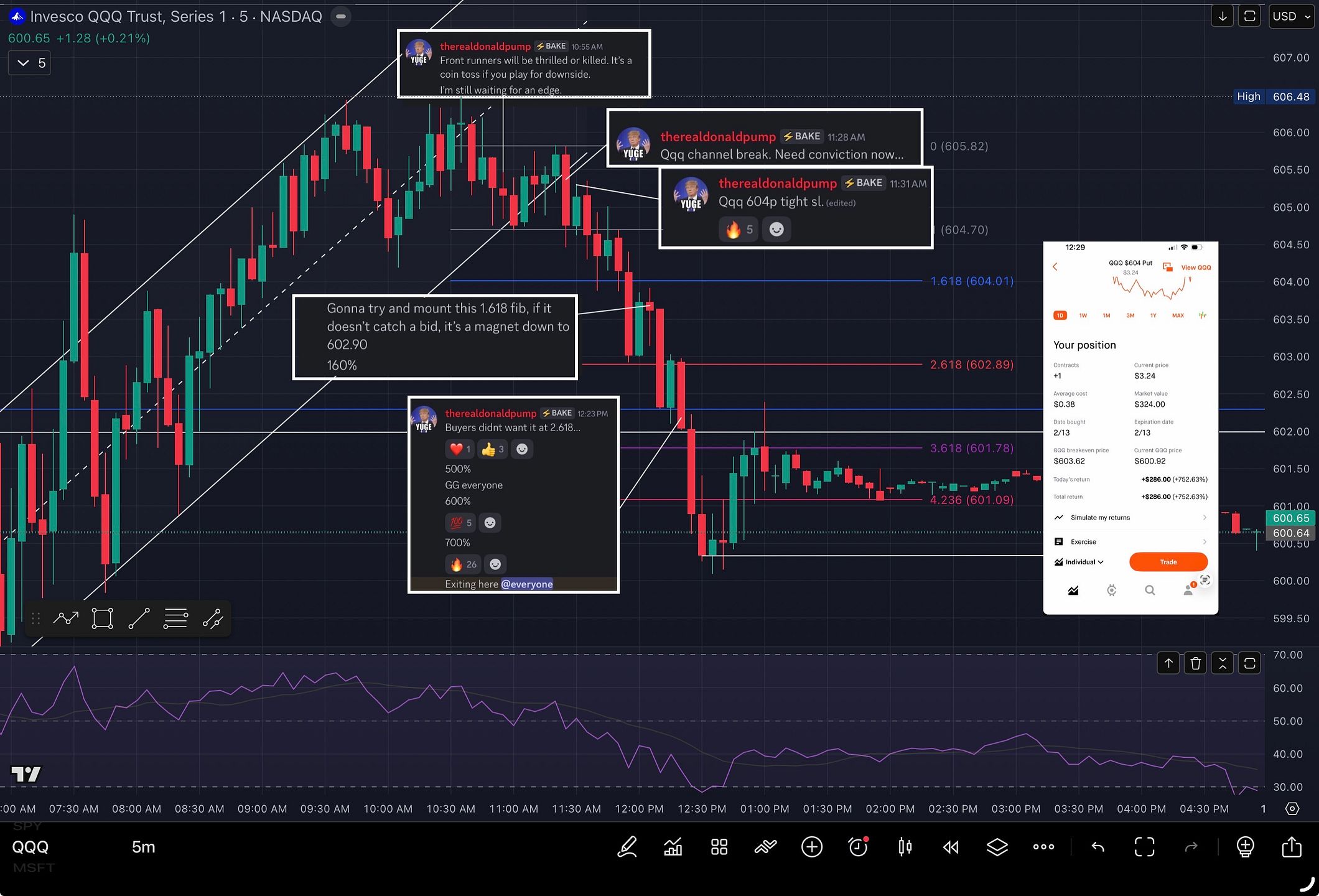1319x896 pixels.
Task: Open the account profile tab with notification badge
Action: pyautogui.click(x=1188, y=590)
